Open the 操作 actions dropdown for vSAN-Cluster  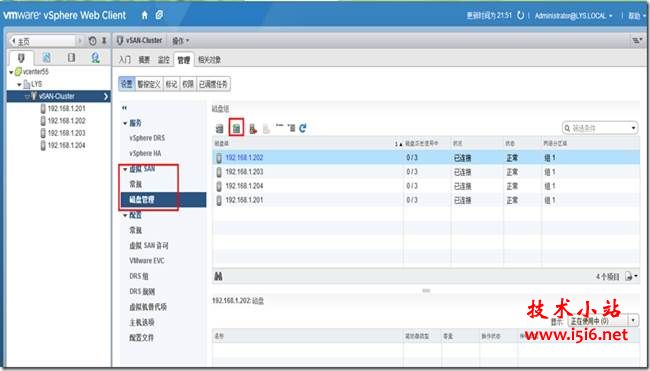click(x=181, y=41)
